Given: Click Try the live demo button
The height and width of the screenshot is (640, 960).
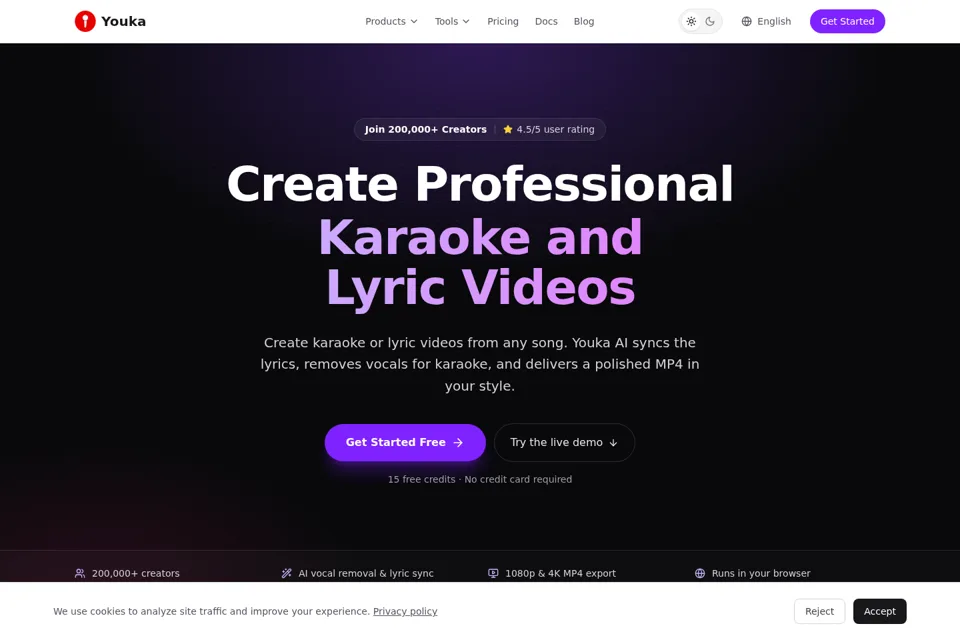Looking at the screenshot, I should coord(564,442).
